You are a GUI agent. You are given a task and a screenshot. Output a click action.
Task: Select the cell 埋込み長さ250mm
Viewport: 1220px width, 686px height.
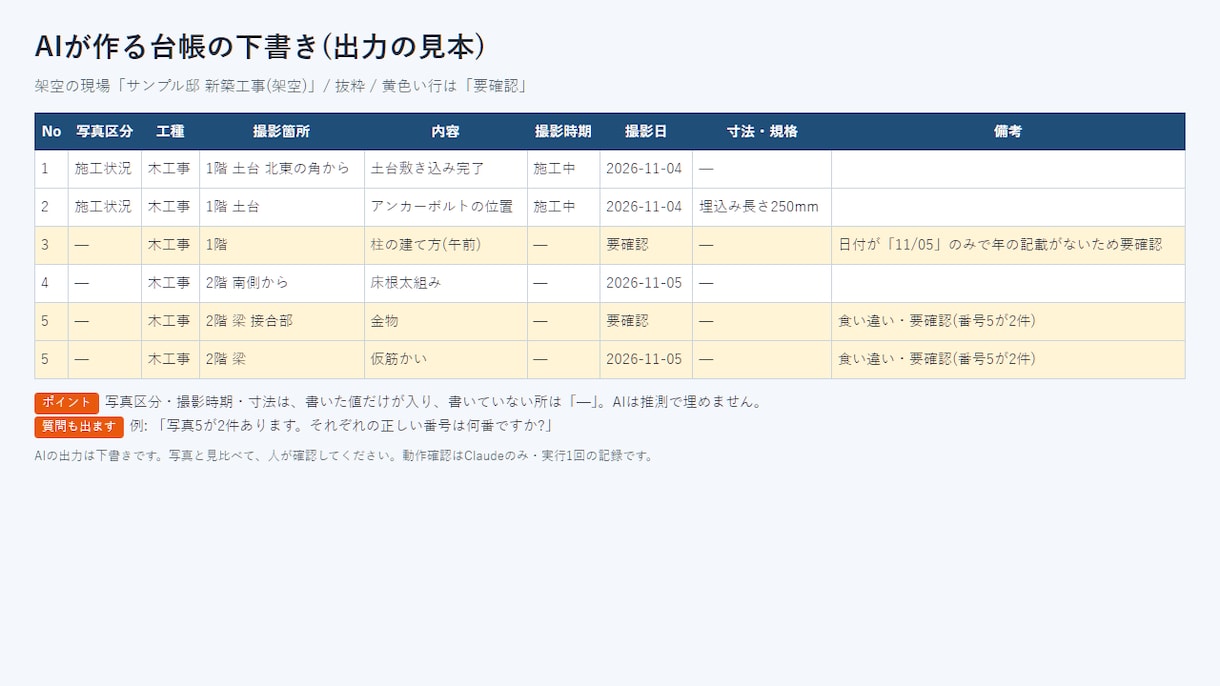pyautogui.click(x=762, y=207)
